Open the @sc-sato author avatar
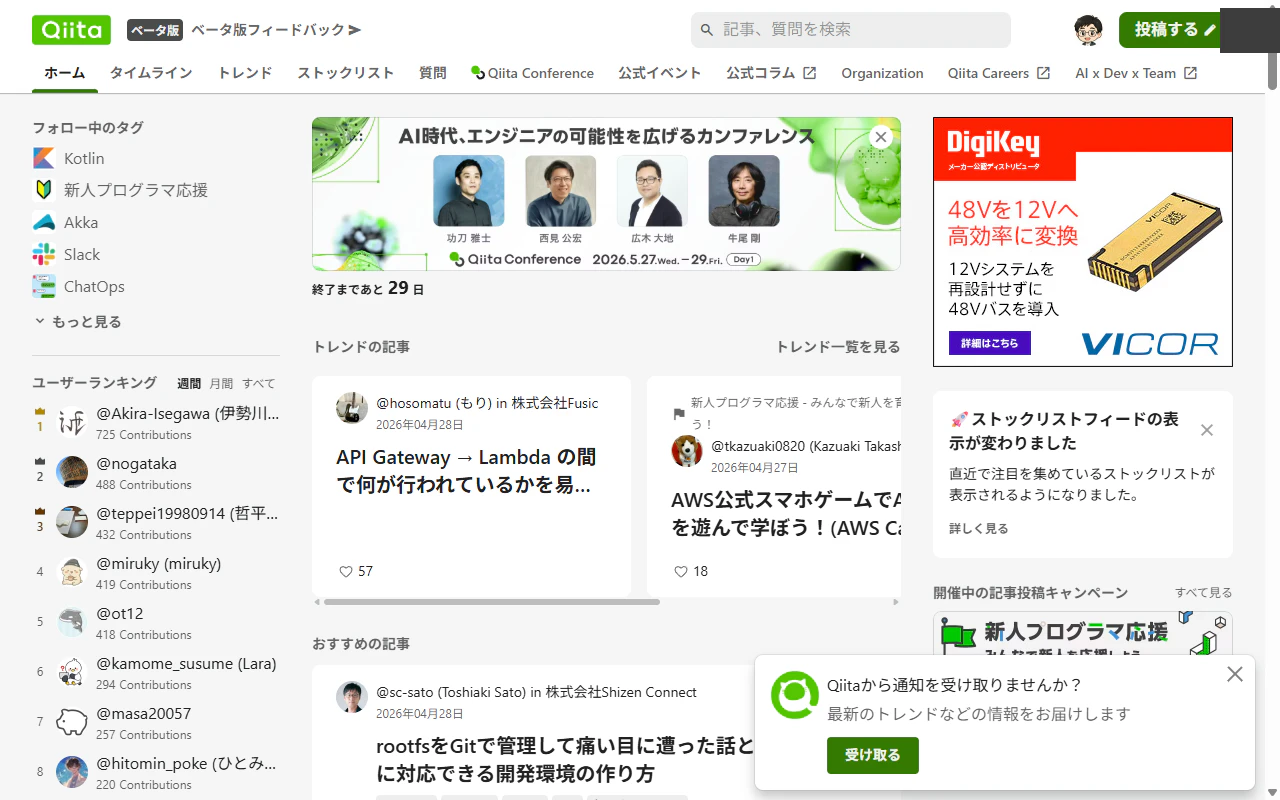 click(352, 697)
